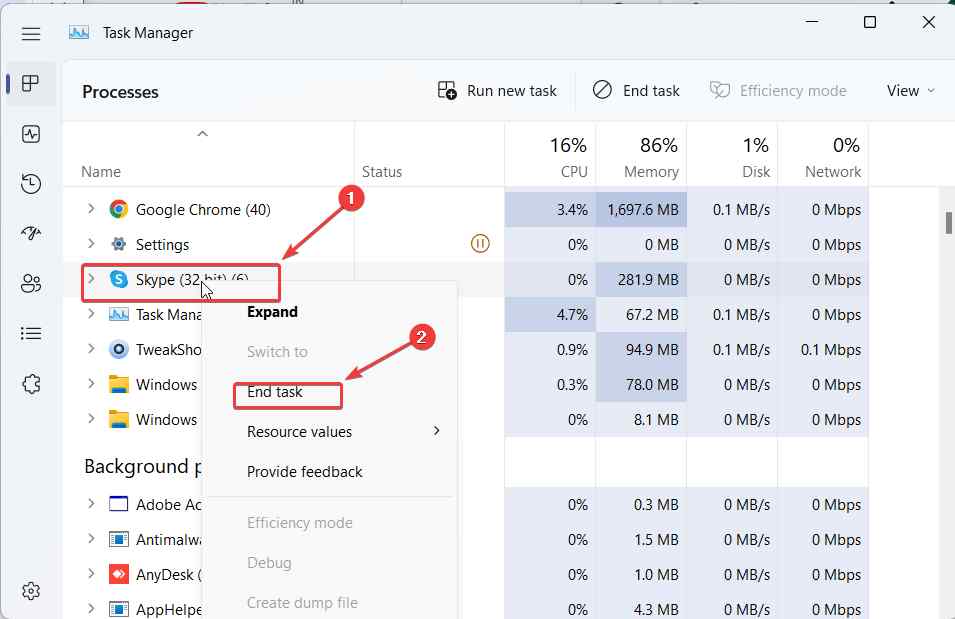Expand the Settings process group

pyautogui.click(x=91, y=244)
